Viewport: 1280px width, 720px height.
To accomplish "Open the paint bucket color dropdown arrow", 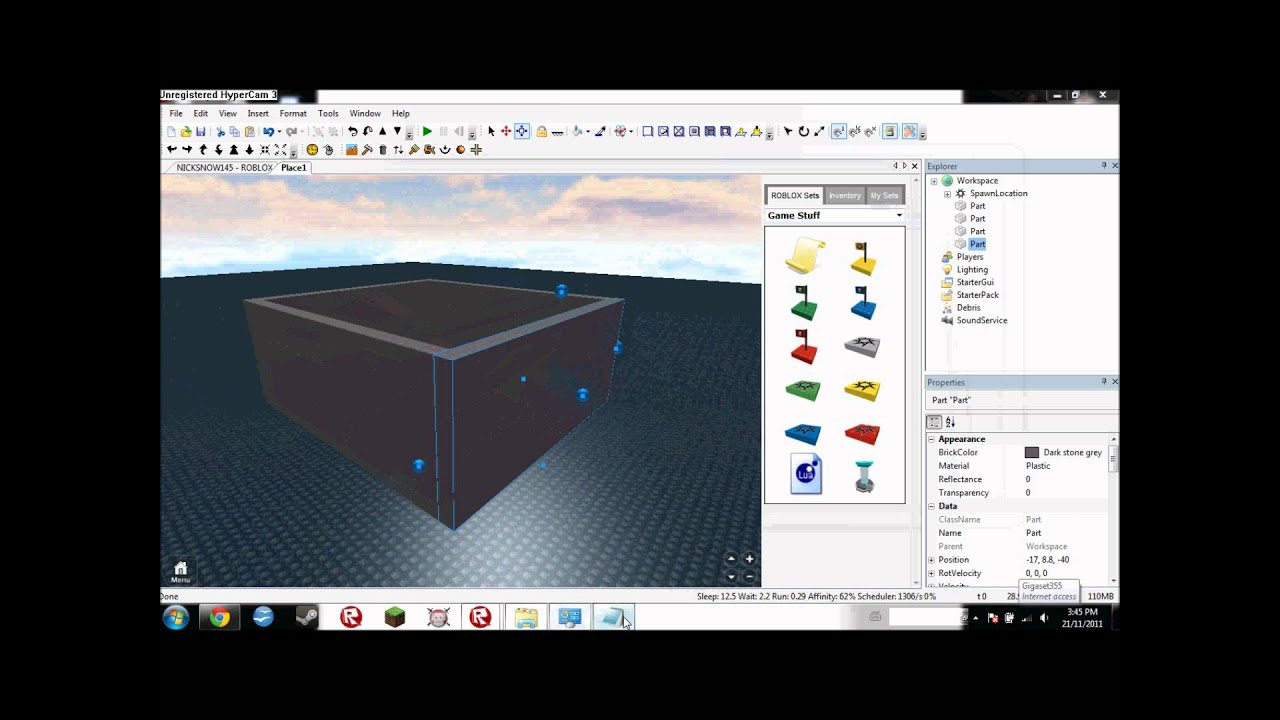I will click(x=588, y=132).
